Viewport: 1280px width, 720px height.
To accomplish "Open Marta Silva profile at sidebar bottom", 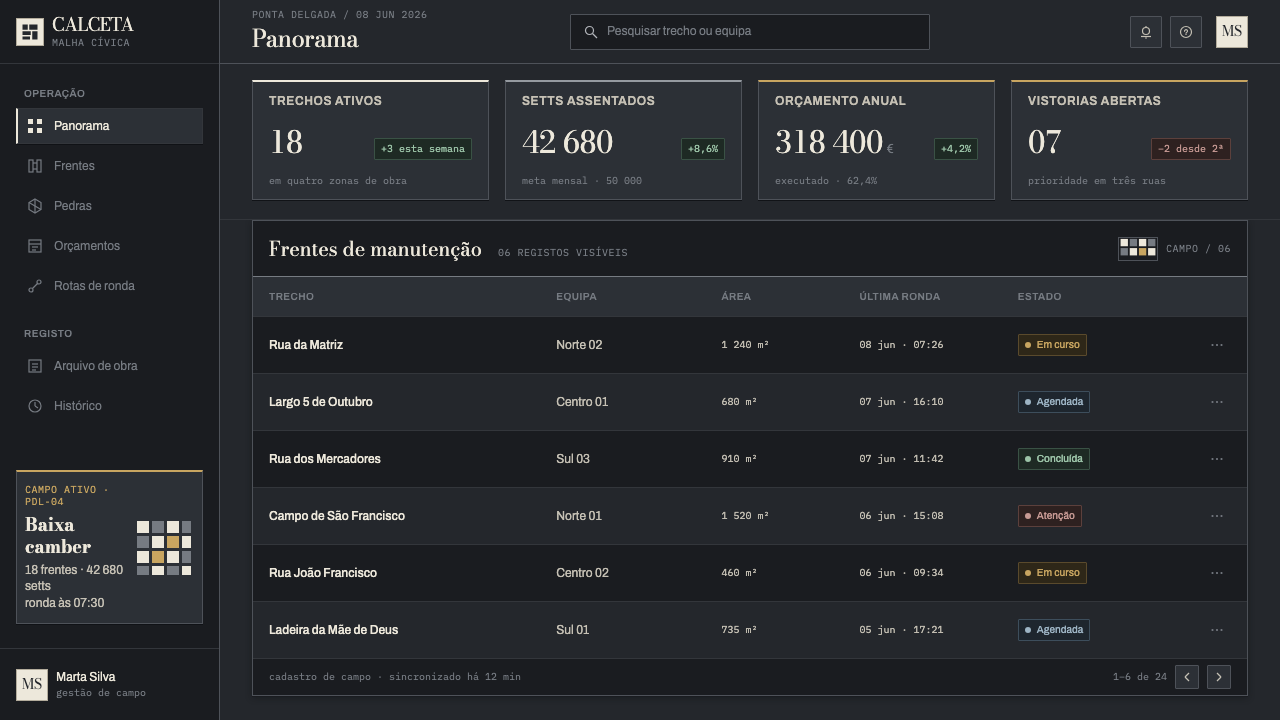I will coord(110,685).
